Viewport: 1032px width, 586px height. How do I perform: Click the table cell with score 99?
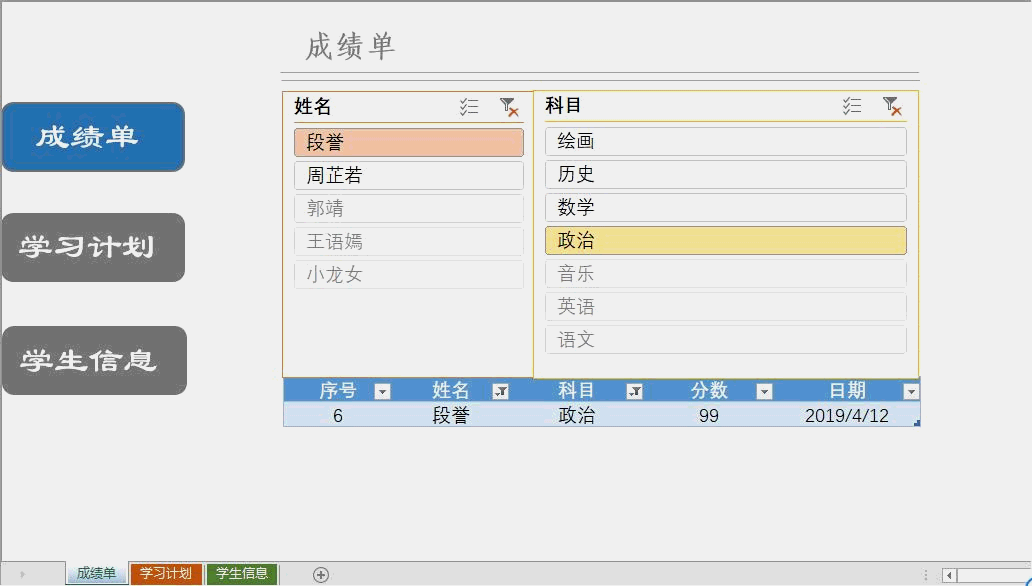[709, 415]
